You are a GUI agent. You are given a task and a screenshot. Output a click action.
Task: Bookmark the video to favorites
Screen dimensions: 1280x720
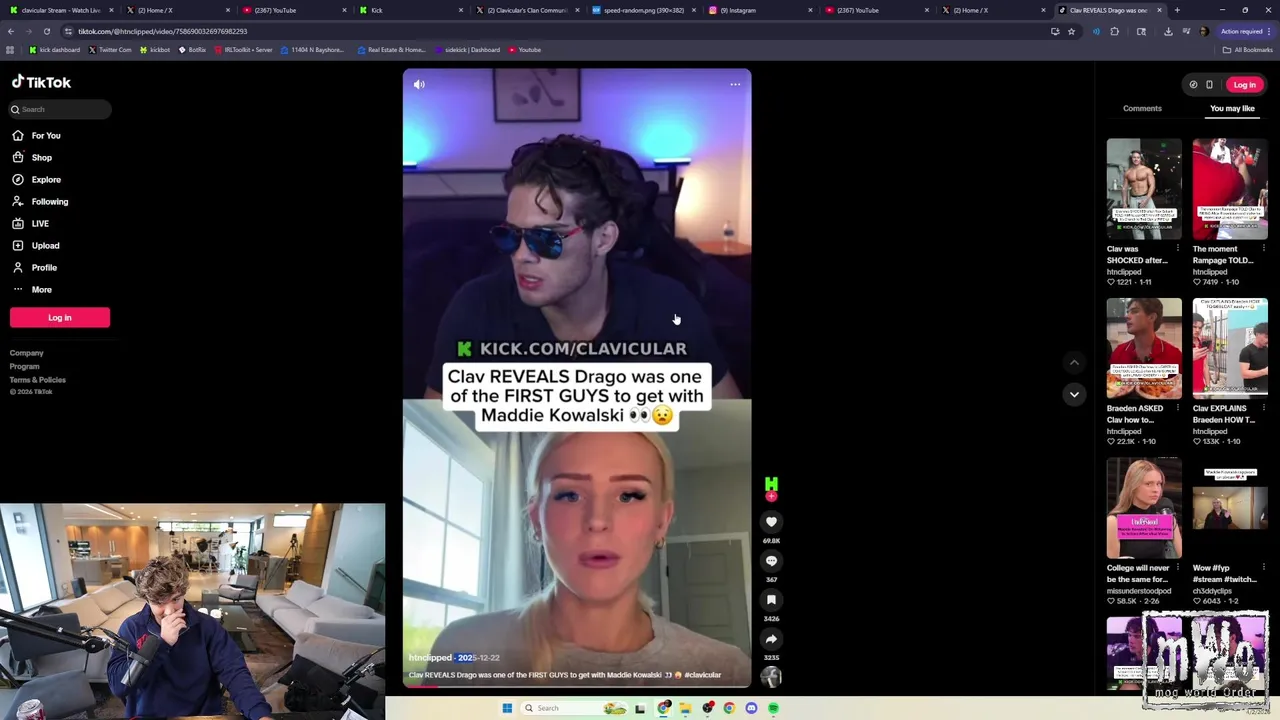[x=771, y=600]
